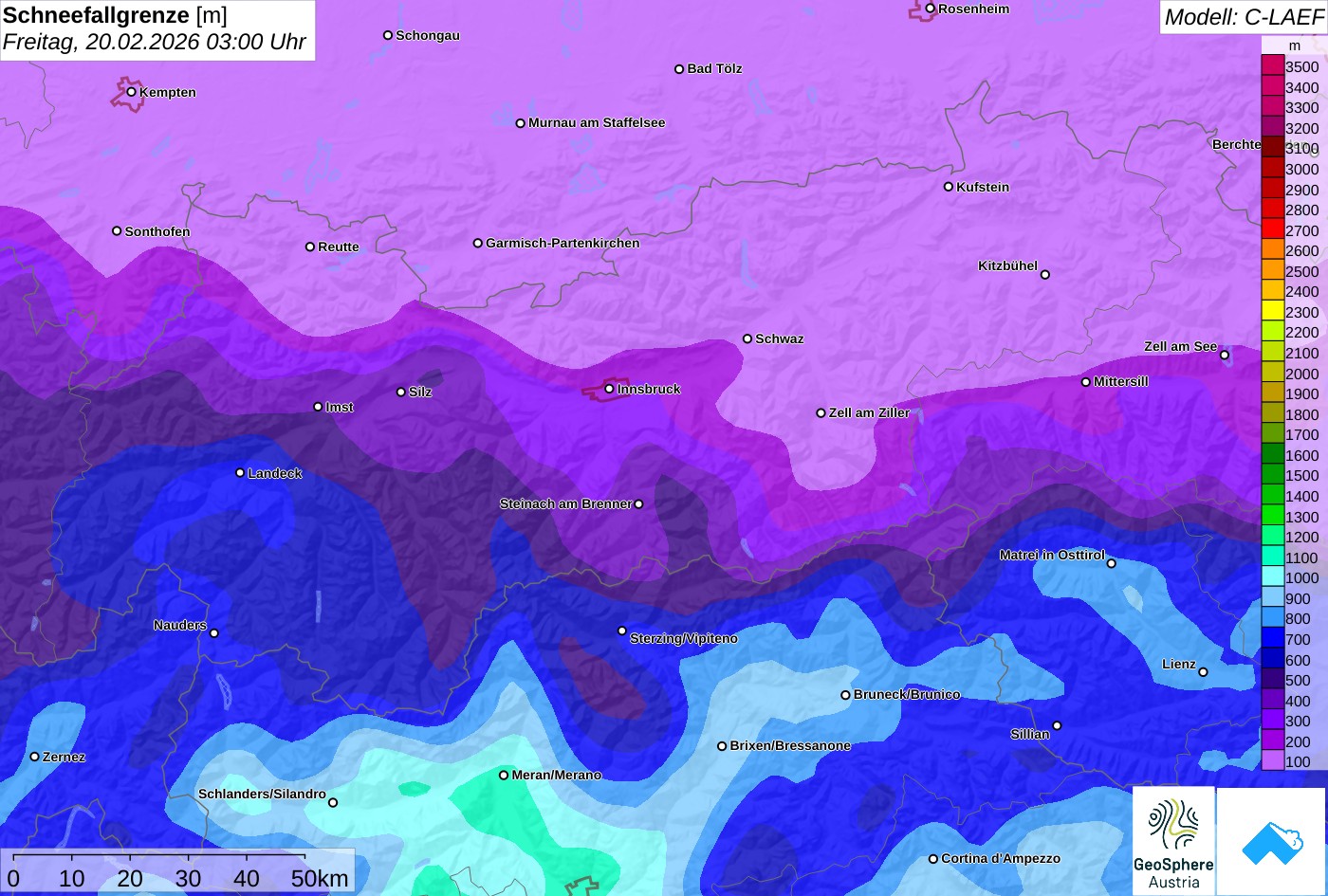This screenshot has height=896, width=1328.
Task: Click the Steinach am Brenner marker
Action: pos(638,503)
